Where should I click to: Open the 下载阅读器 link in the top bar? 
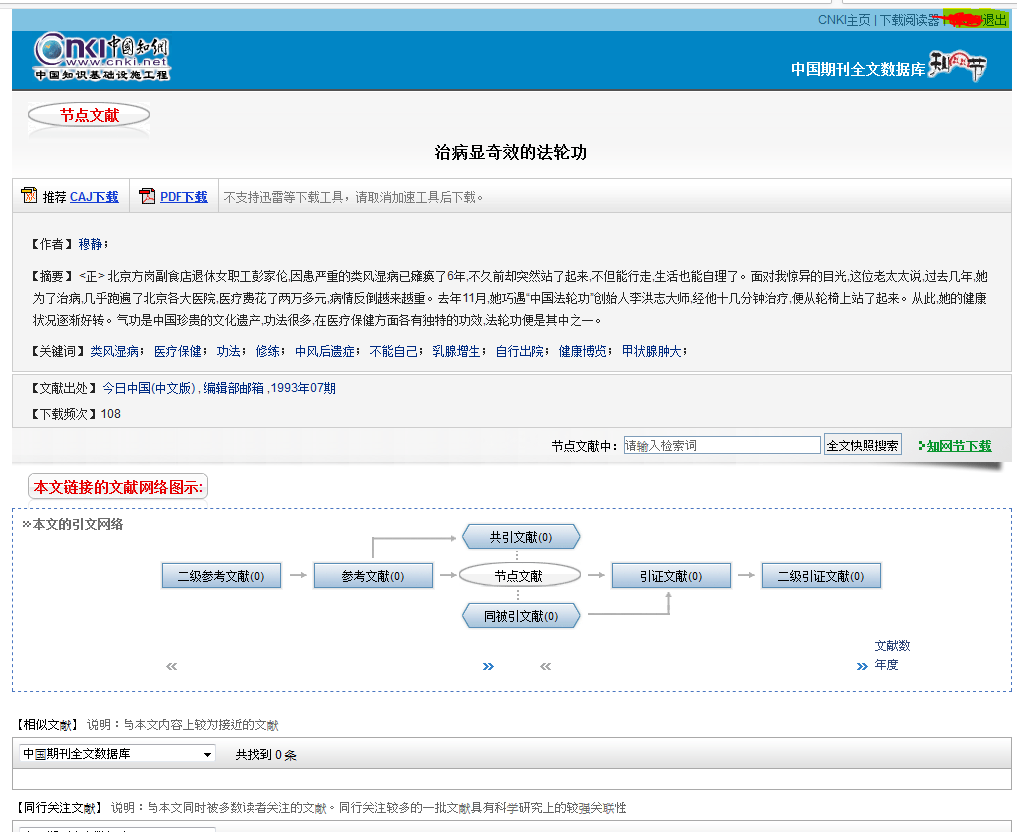click(x=908, y=20)
